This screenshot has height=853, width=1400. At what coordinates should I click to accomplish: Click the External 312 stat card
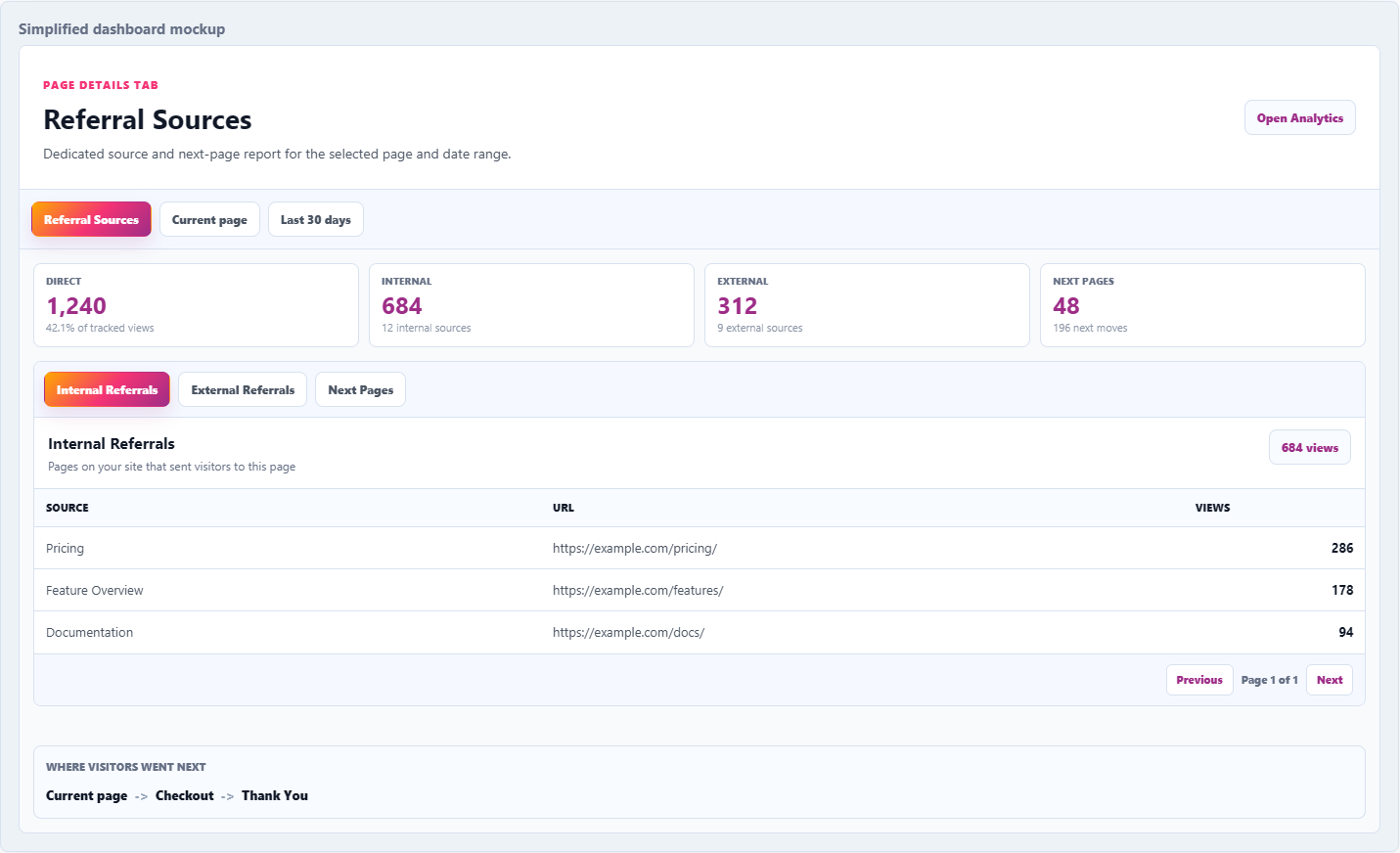pos(867,305)
